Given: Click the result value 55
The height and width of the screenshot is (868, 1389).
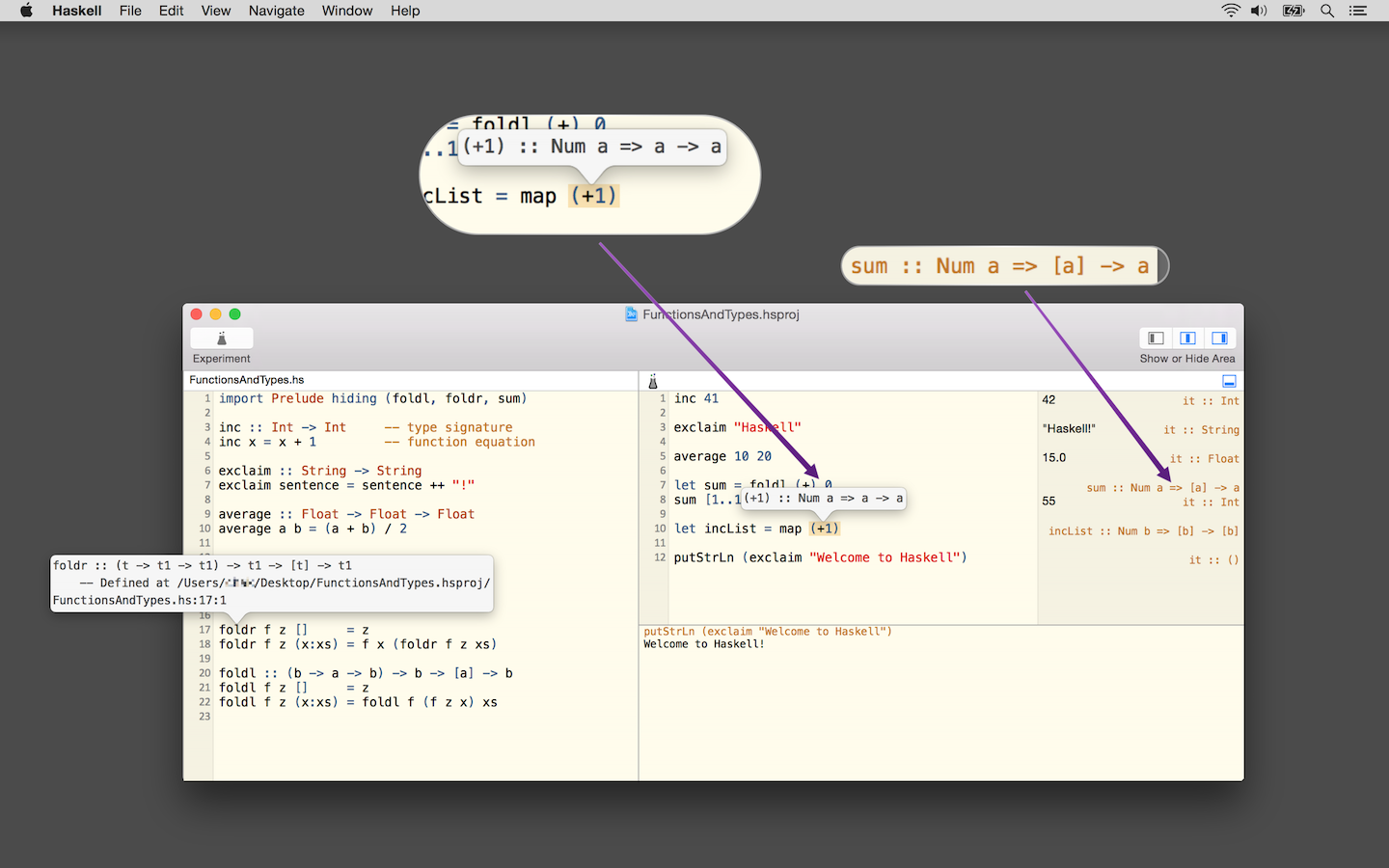Looking at the screenshot, I should coord(1049,501).
